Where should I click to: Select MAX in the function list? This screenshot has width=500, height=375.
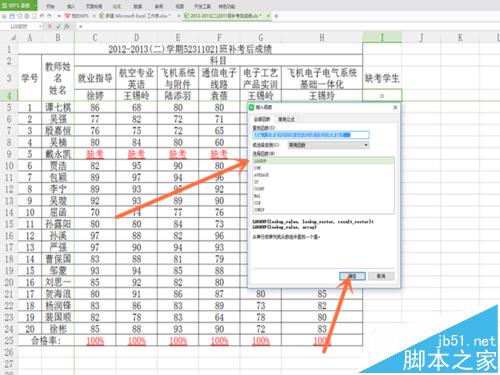[x=323, y=196]
